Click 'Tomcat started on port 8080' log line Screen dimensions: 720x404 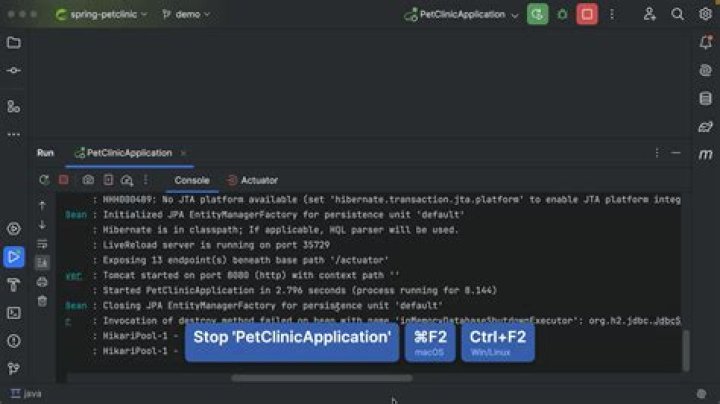coord(251,275)
